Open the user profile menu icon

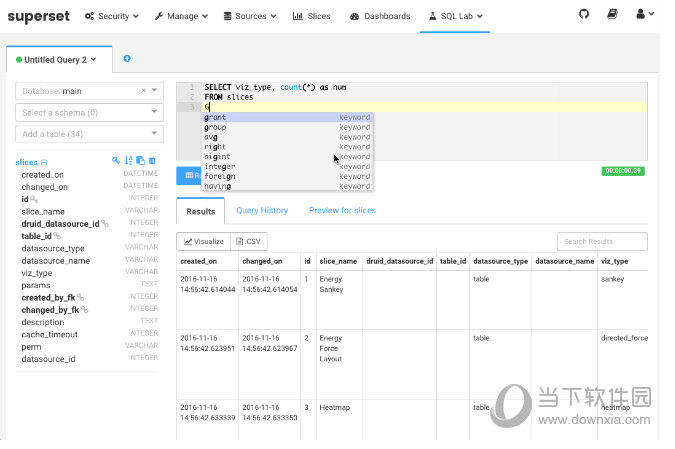pos(645,14)
